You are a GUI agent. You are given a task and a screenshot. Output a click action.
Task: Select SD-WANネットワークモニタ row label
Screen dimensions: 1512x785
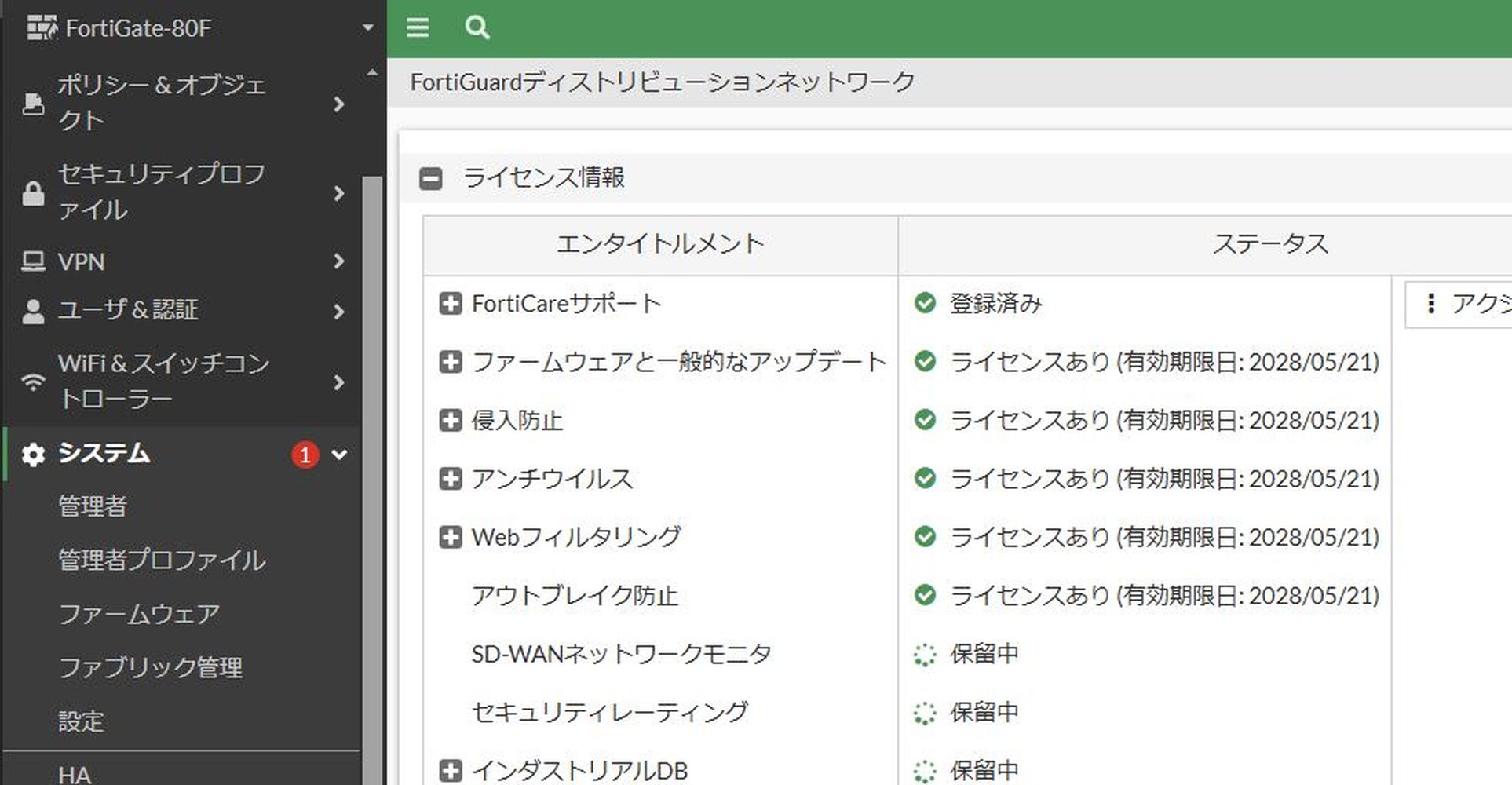click(622, 654)
